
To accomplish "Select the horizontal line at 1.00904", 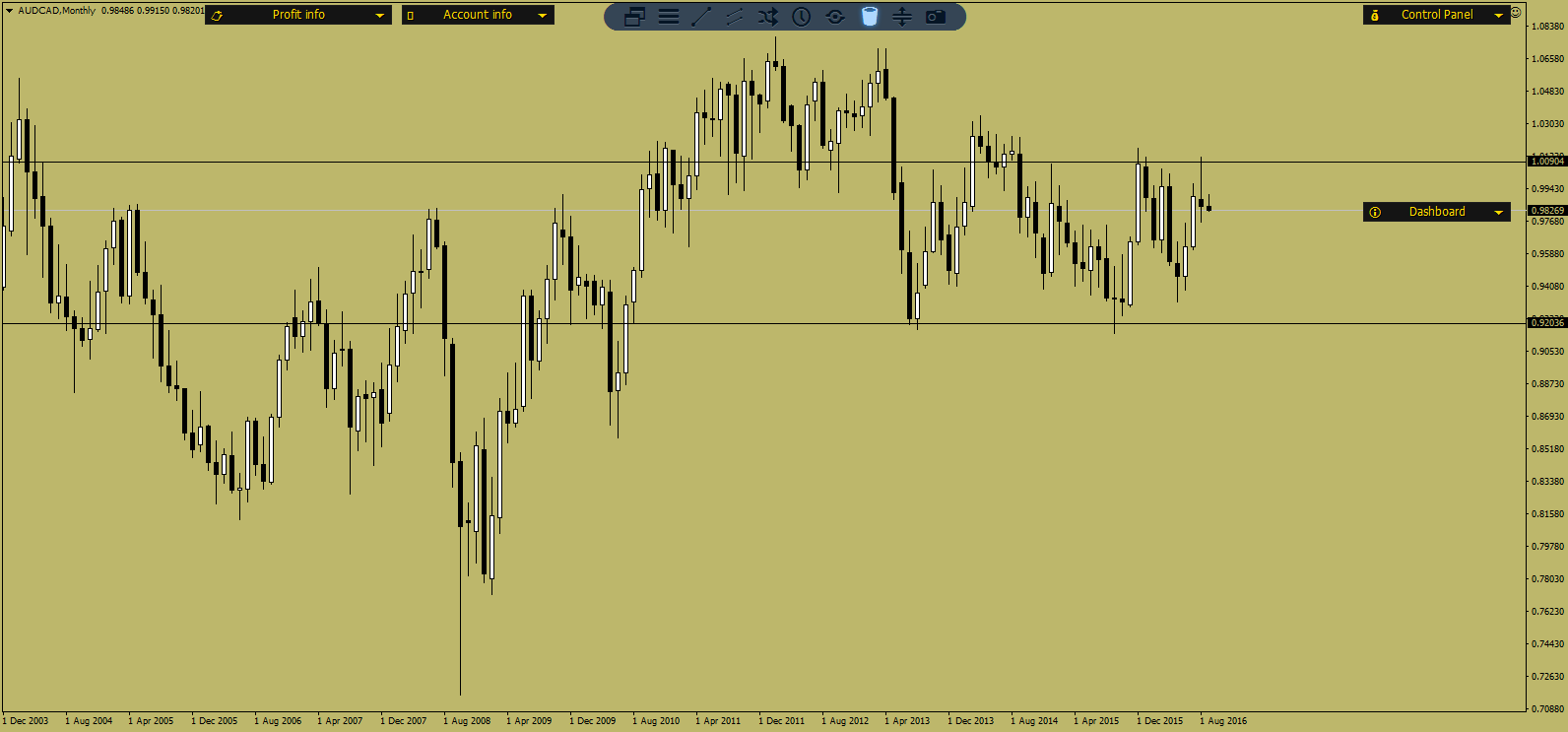I will point(763,162).
